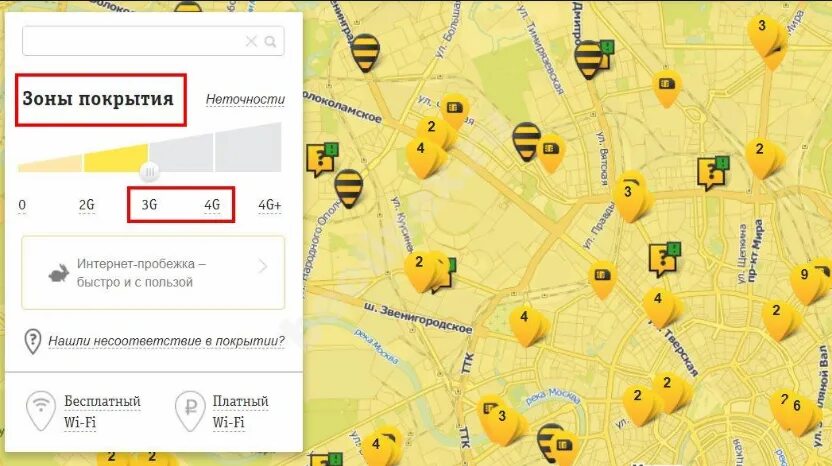This screenshot has width=832, height=466.
Task: Click the free Wi-Fi pin icon
Action: coord(41,411)
